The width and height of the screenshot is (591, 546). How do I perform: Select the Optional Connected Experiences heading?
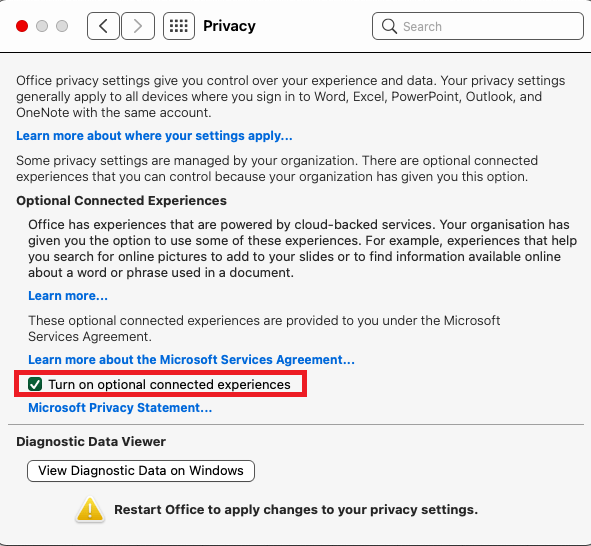pos(121,200)
